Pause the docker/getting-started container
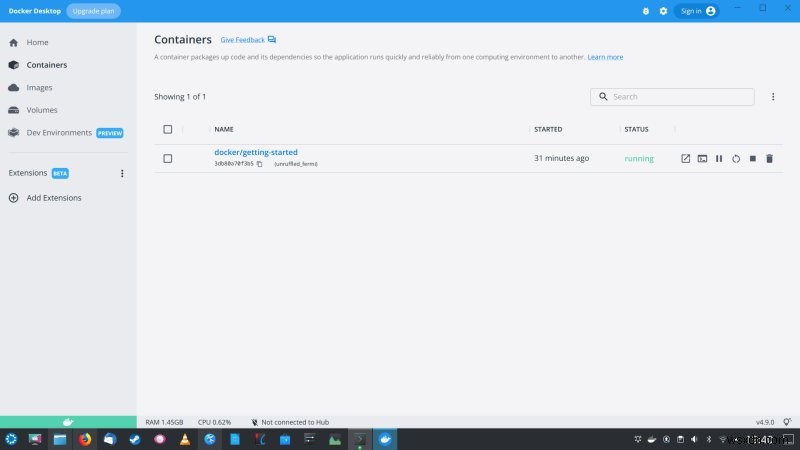Screen dimensions: 800x450 coord(719,159)
